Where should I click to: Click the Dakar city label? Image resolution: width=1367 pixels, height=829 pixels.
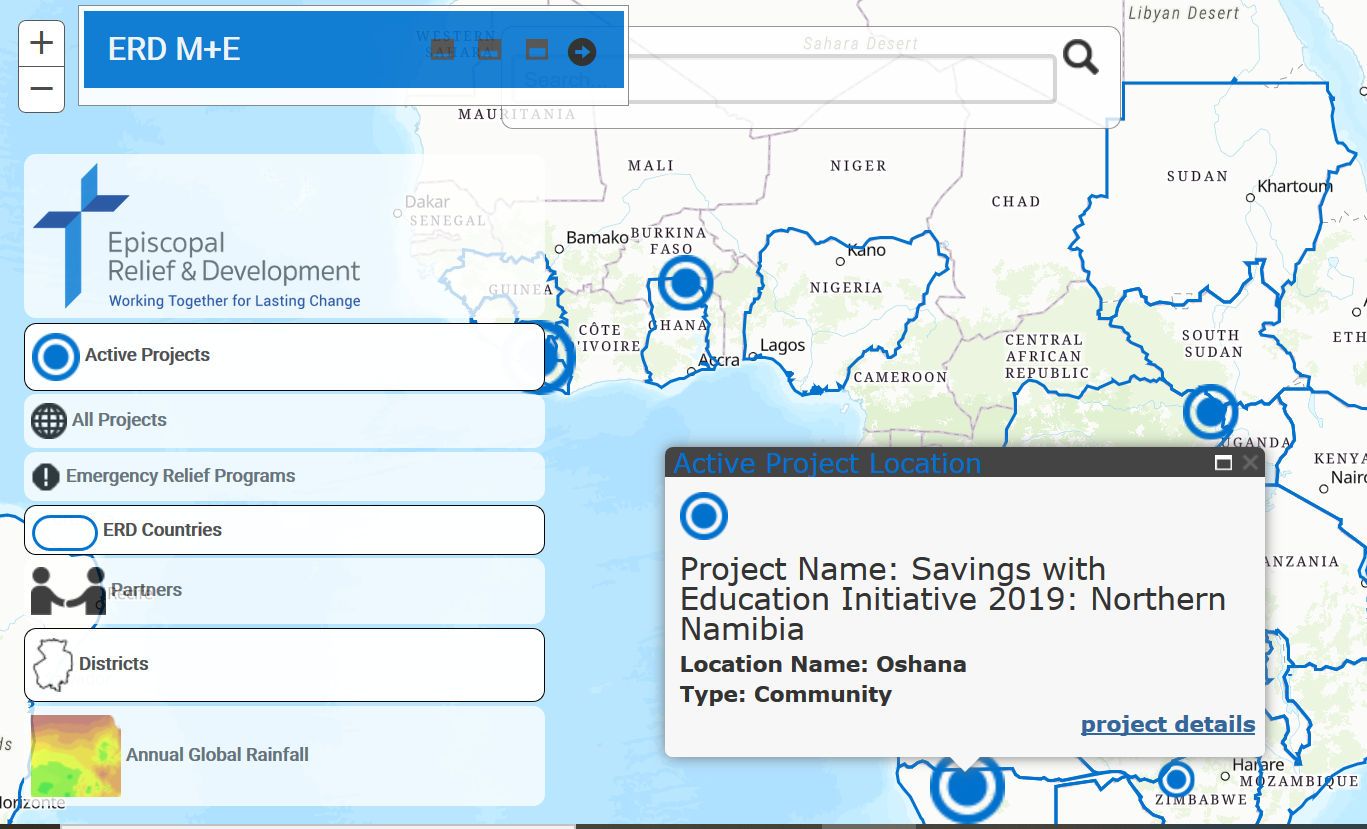click(x=427, y=202)
